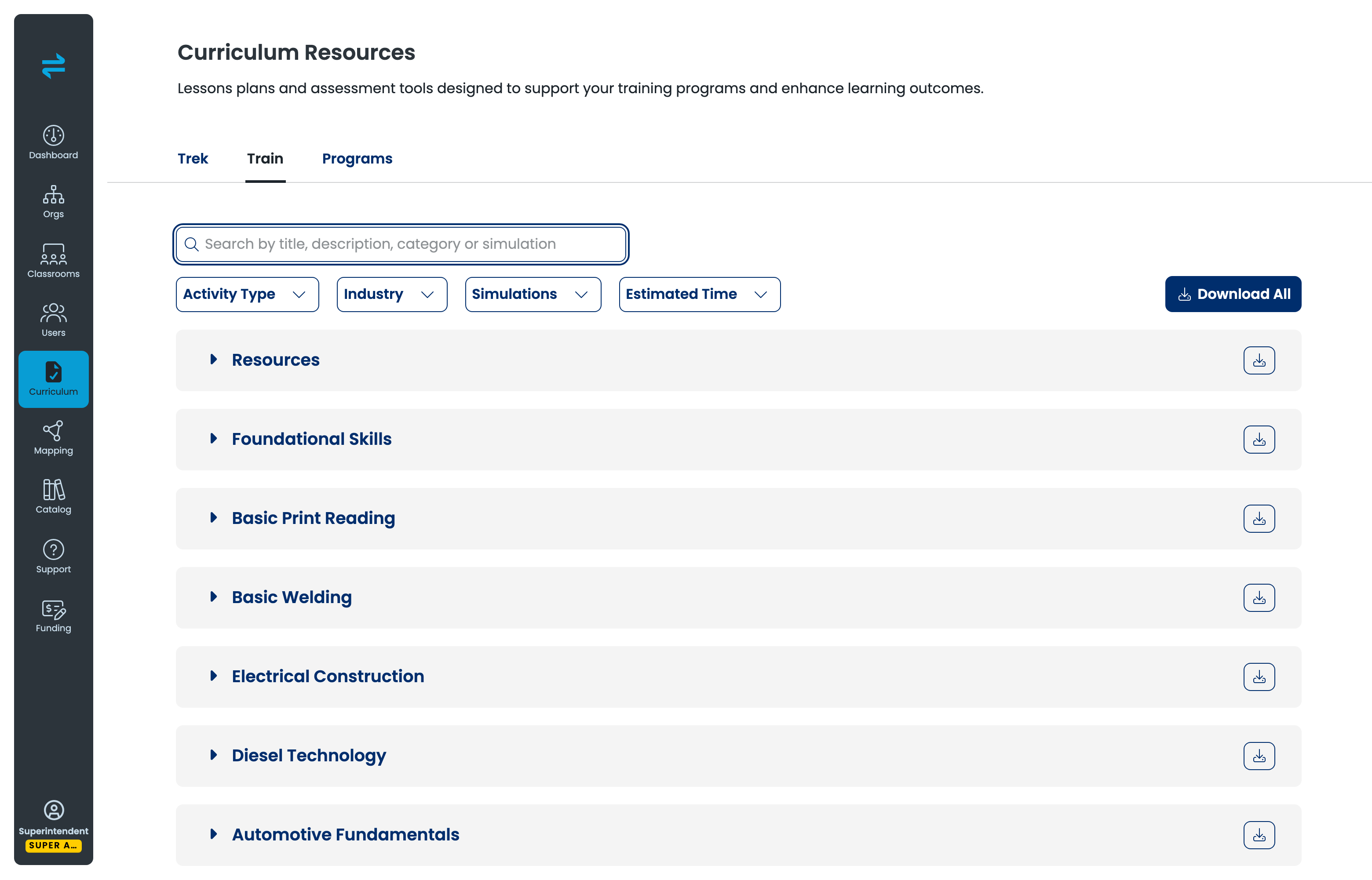Focus the curriculum search field
The height and width of the screenshot is (880, 1372).
401,244
